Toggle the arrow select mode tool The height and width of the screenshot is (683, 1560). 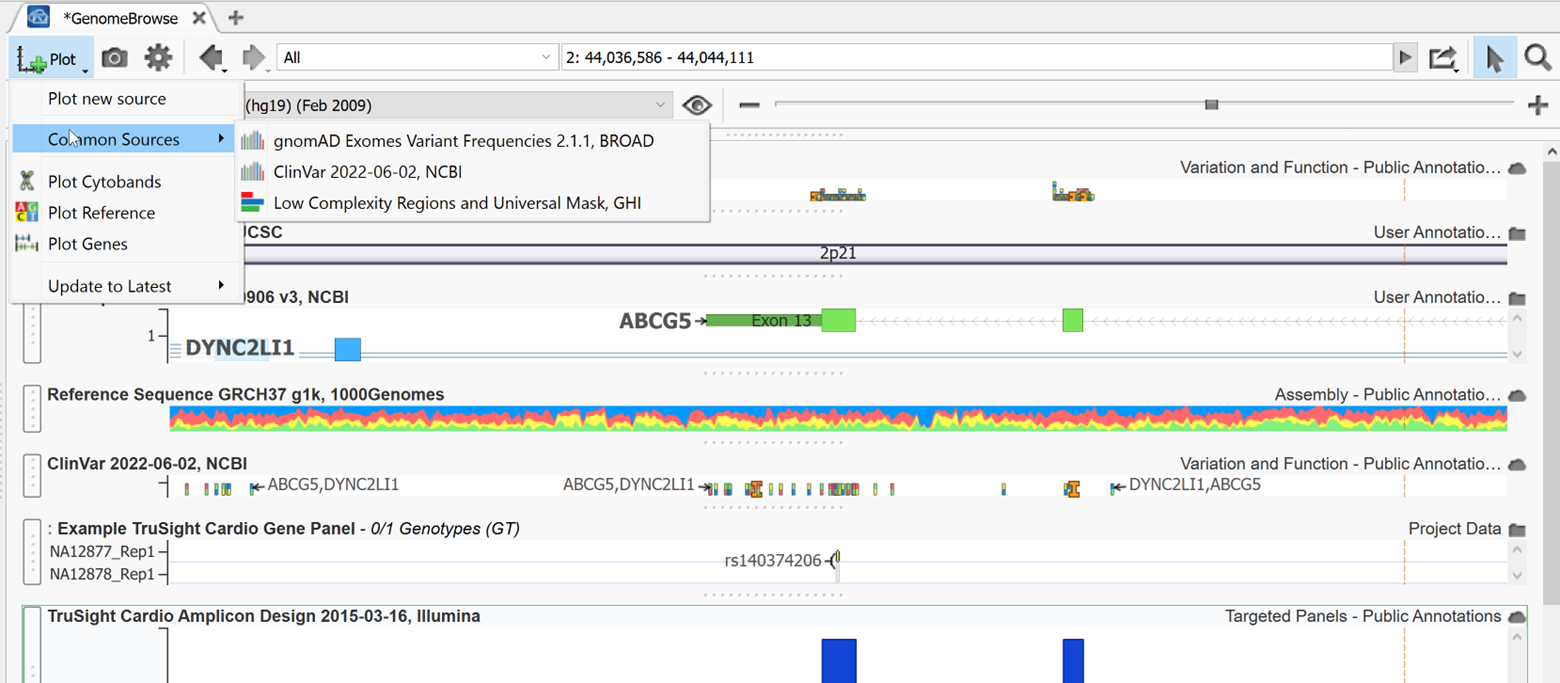[1494, 57]
